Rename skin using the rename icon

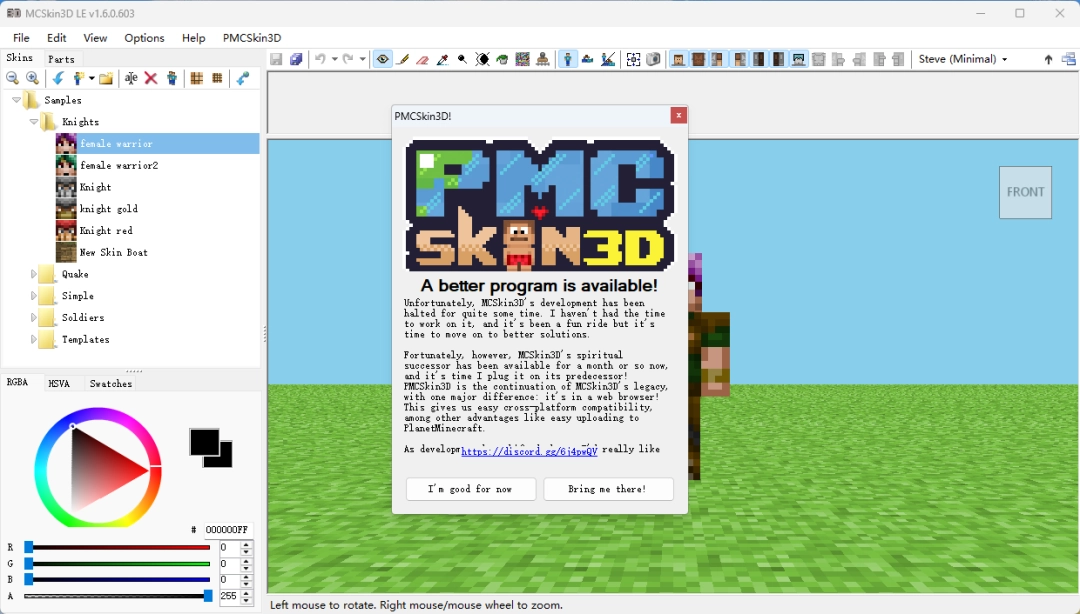tap(131, 78)
